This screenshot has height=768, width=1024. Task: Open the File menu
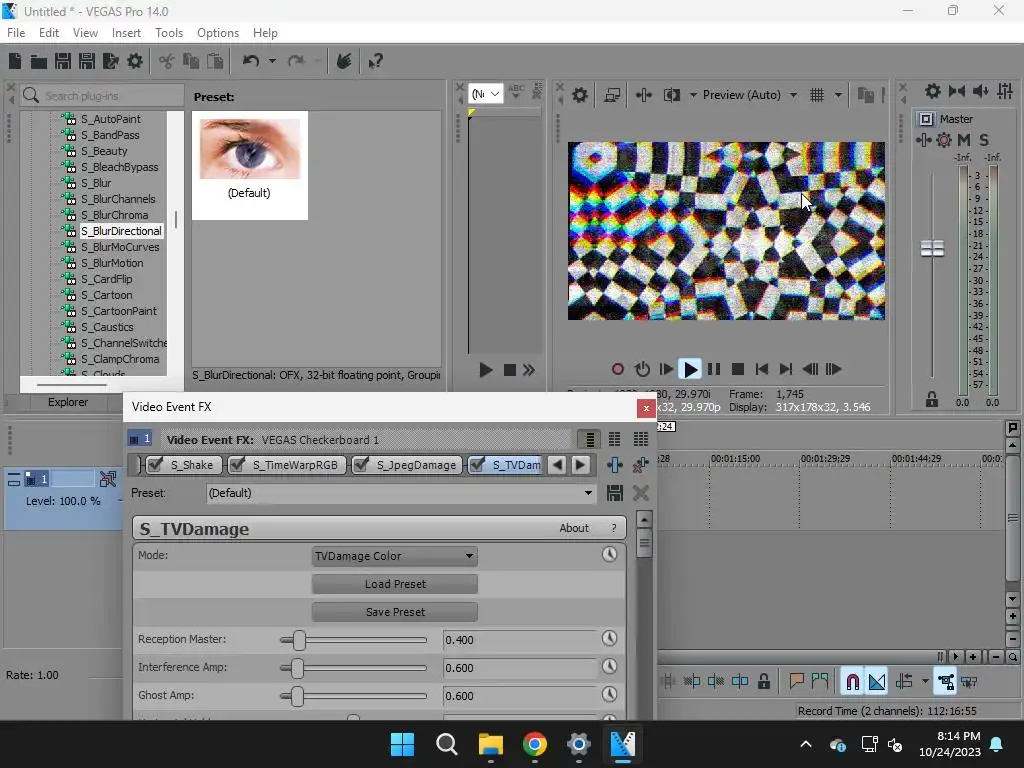(16, 33)
